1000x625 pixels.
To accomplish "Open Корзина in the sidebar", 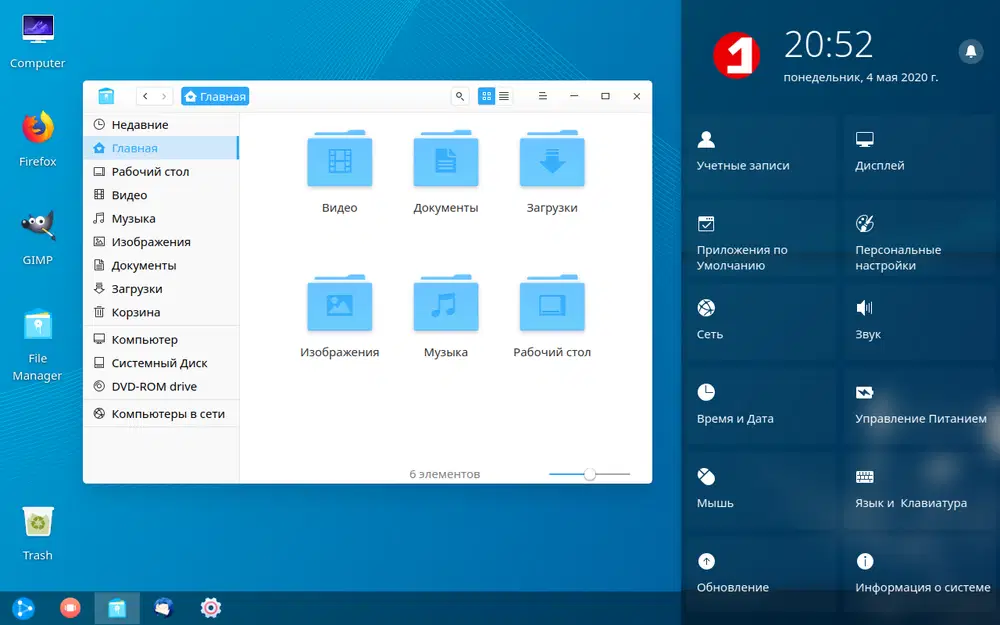I will coord(135,312).
